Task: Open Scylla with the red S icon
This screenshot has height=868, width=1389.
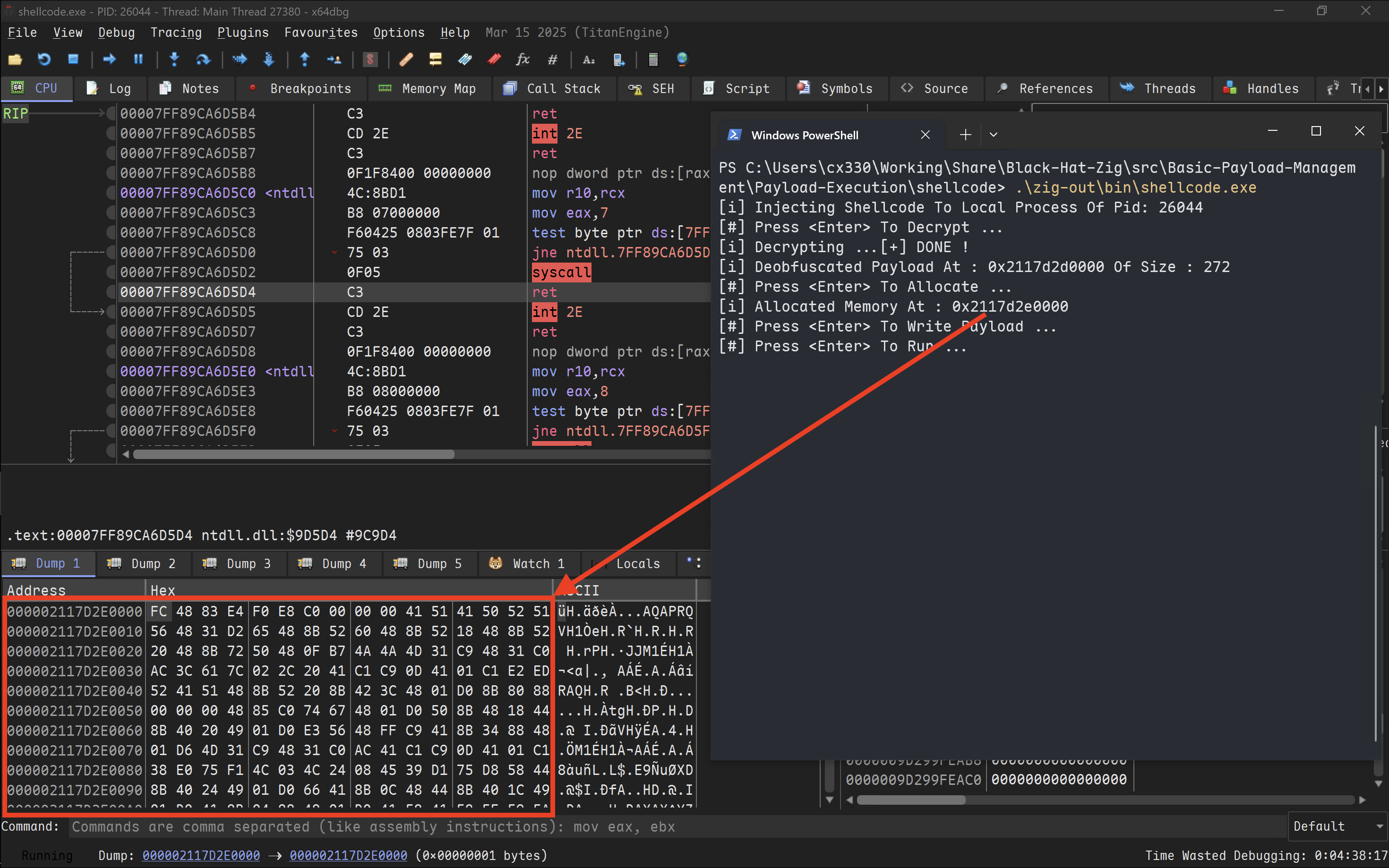Action: [370, 59]
